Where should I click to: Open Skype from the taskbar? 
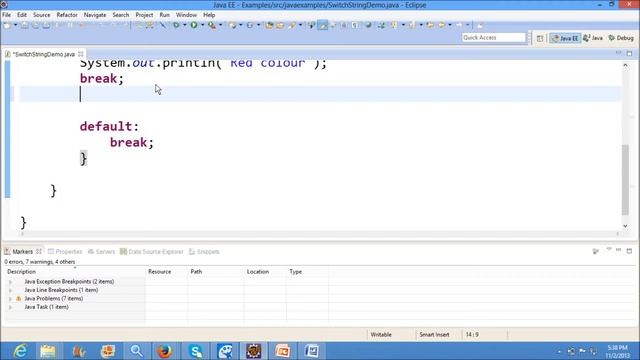click(196, 351)
